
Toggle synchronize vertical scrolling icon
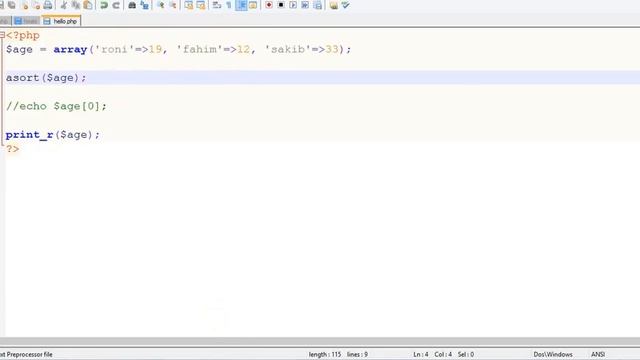tap(189, 5)
